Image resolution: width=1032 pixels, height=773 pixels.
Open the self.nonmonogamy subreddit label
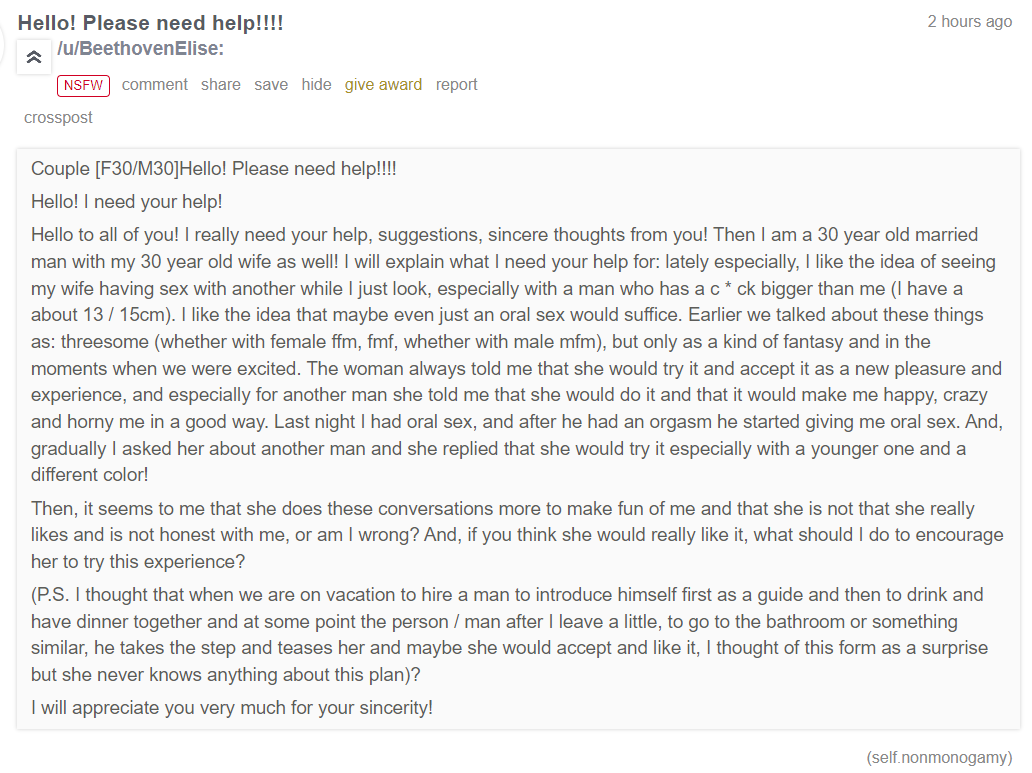click(939, 758)
